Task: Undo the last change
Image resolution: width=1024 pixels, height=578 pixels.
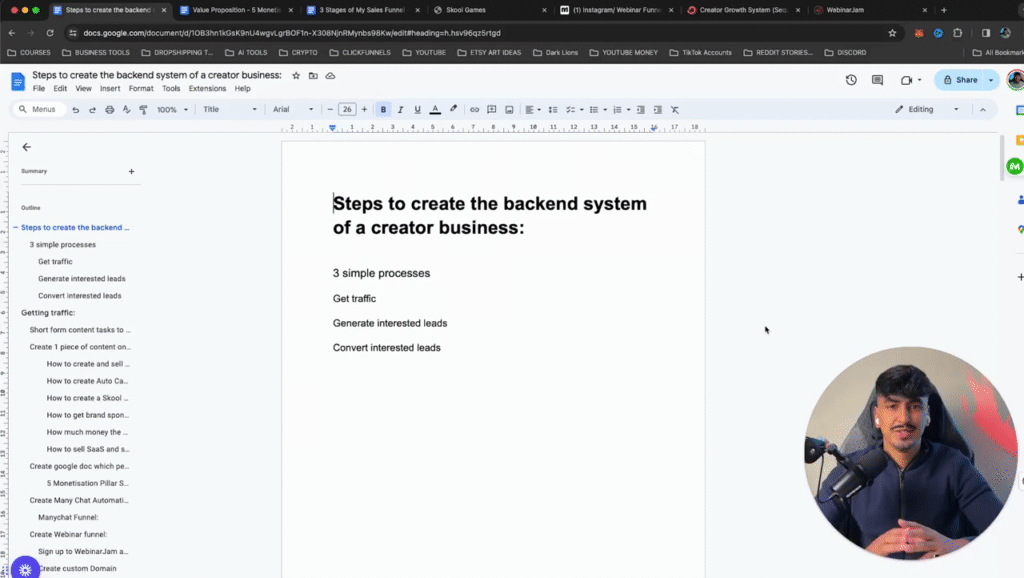Action: (x=75, y=109)
